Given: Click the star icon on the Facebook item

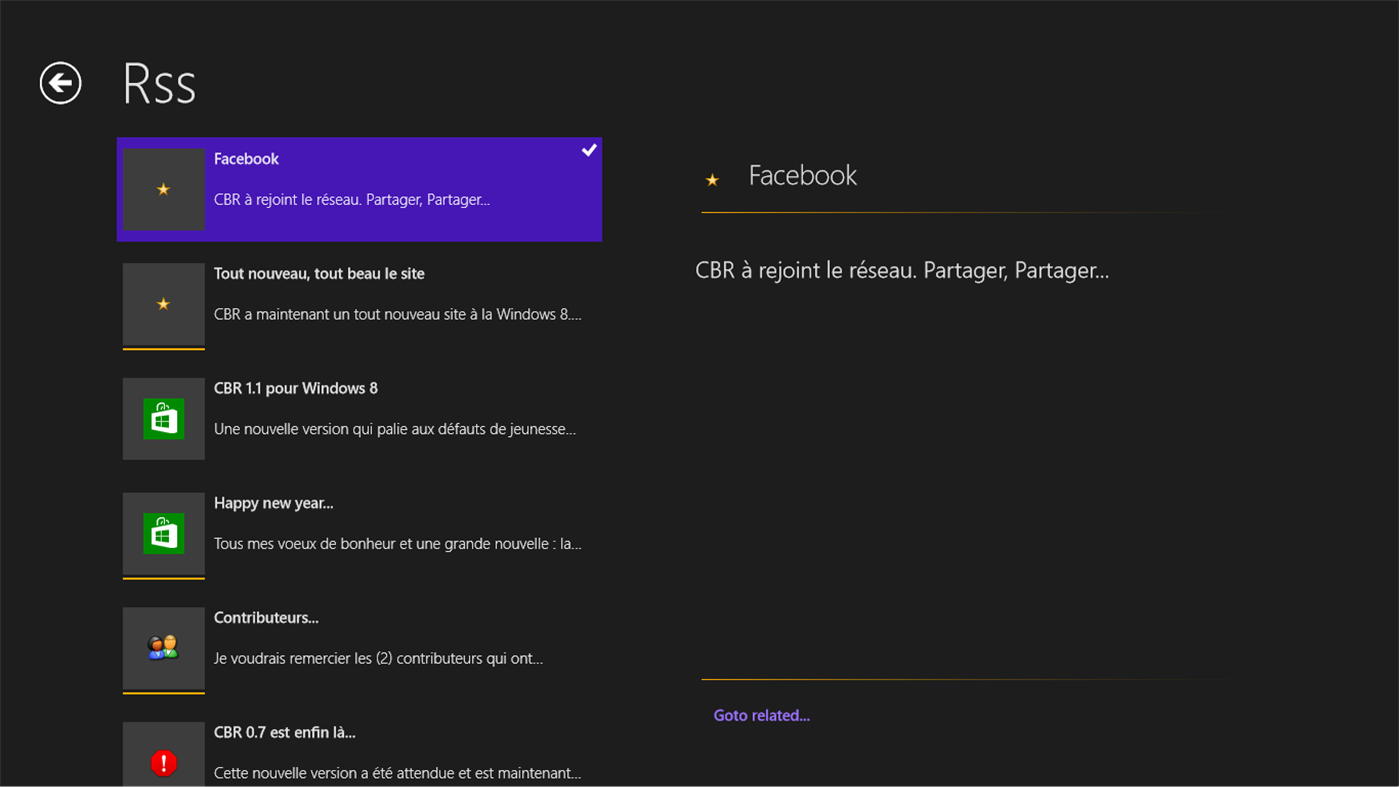Looking at the screenshot, I should pyautogui.click(x=163, y=189).
